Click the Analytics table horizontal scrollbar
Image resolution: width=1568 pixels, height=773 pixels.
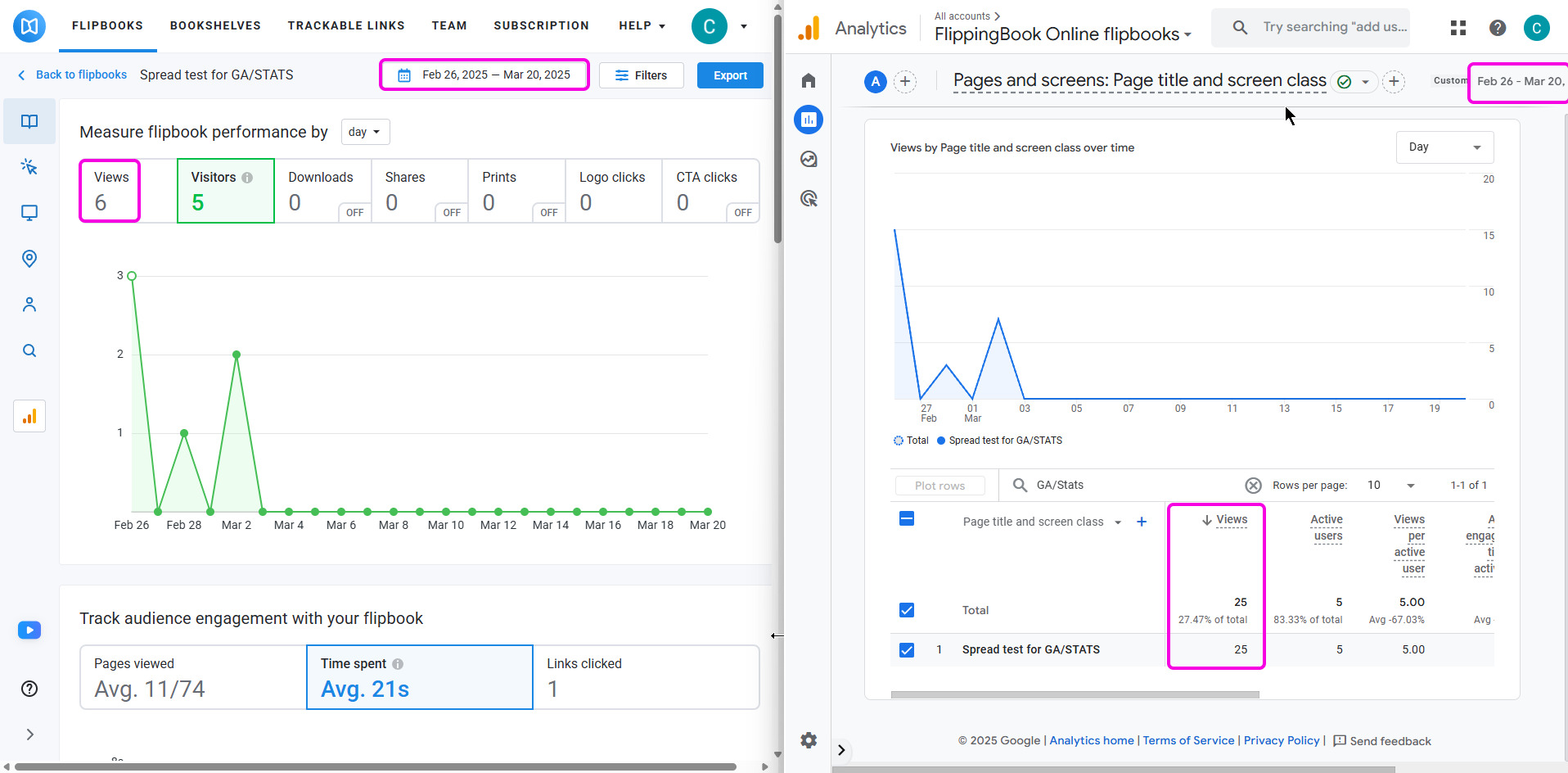[1075, 694]
